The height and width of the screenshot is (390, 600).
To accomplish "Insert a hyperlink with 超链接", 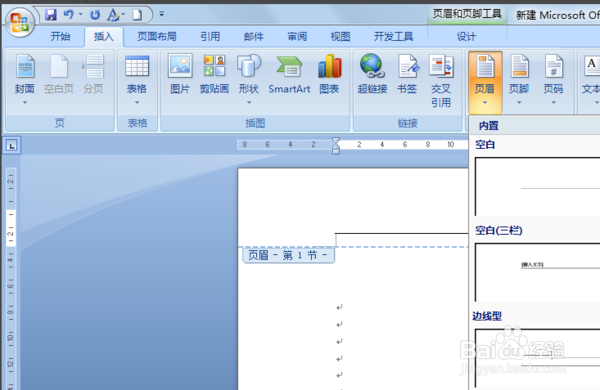I will (372, 75).
